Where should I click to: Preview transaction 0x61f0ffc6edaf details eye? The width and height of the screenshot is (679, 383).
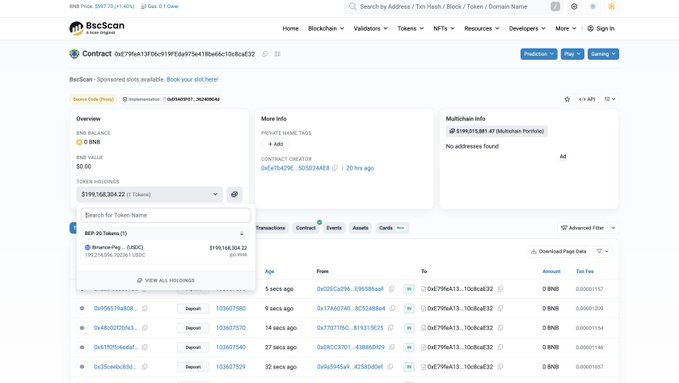[x=82, y=347]
